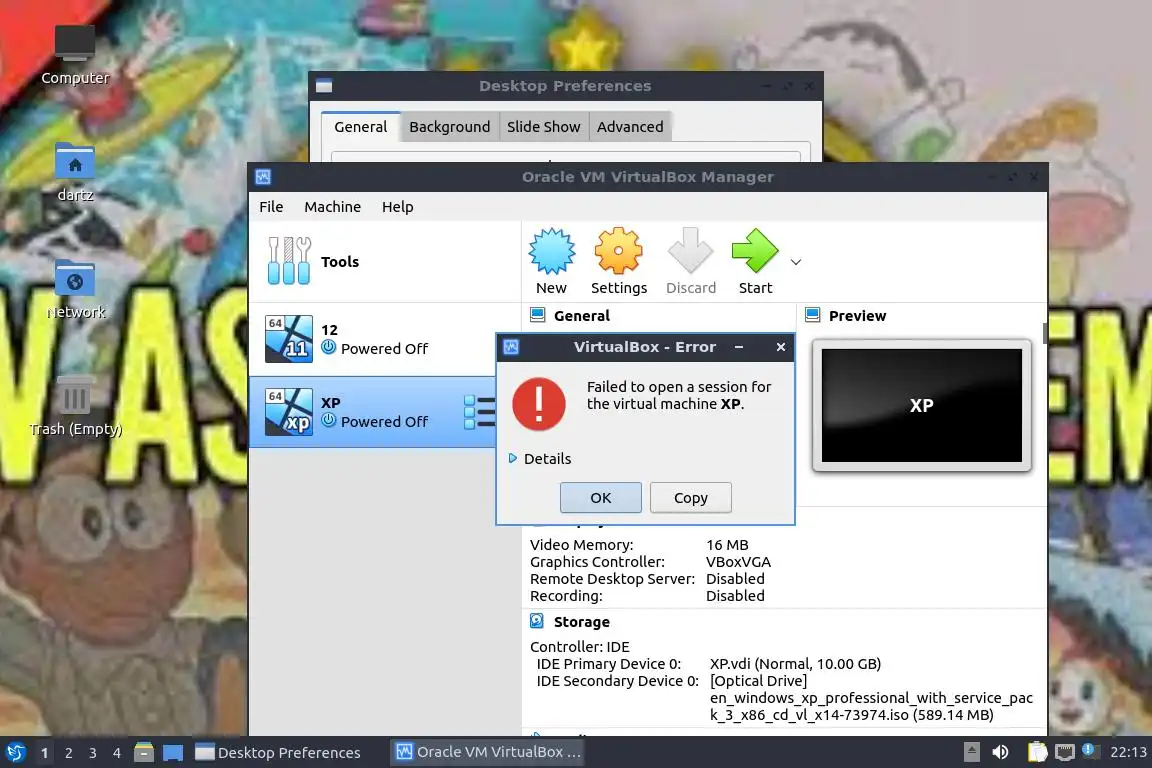This screenshot has width=1152, height=768.
Task: Open the XP machine list menu icon
Action: [480, 412]
